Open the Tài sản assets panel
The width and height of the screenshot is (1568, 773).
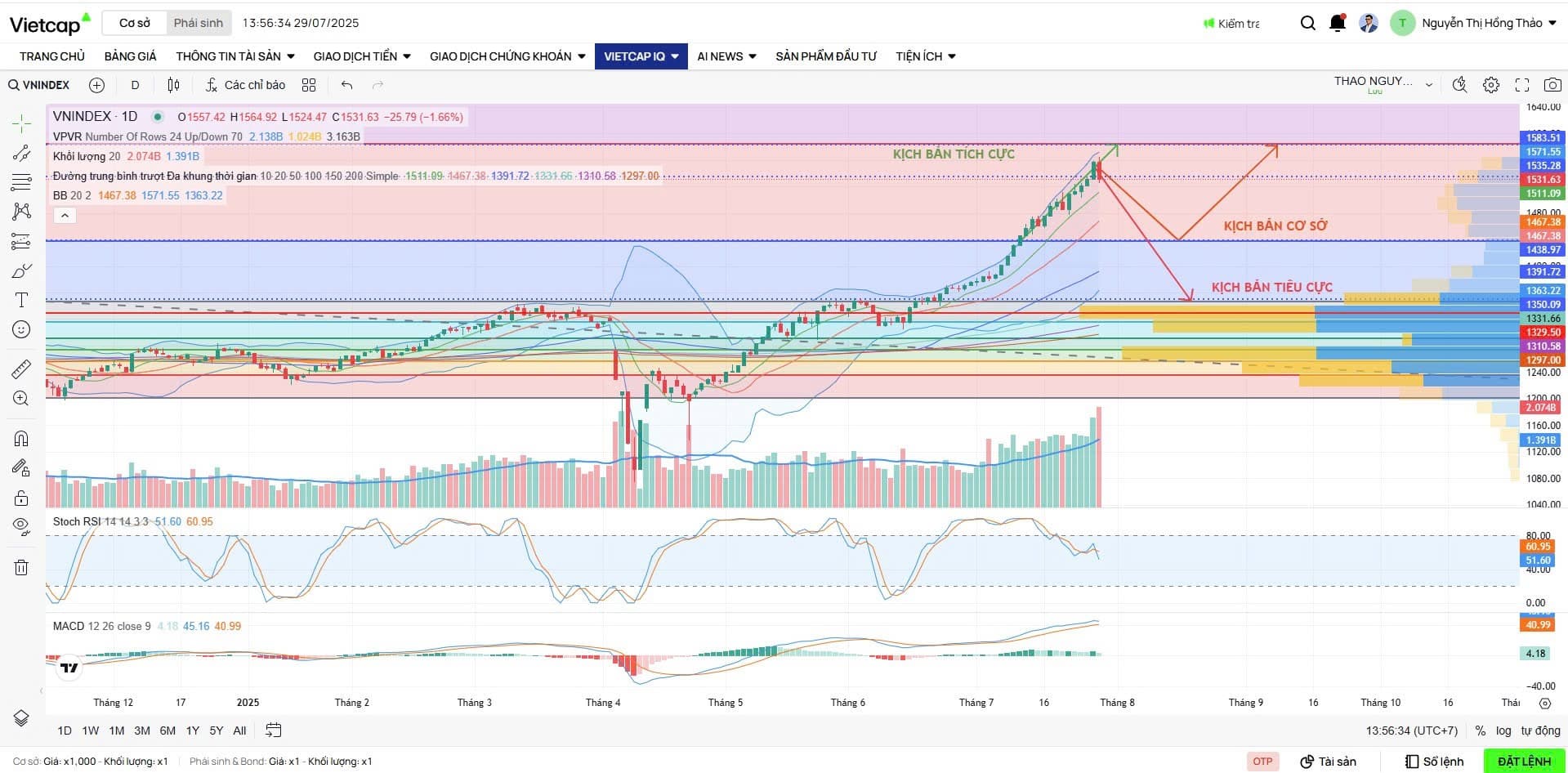(1328, 762)
